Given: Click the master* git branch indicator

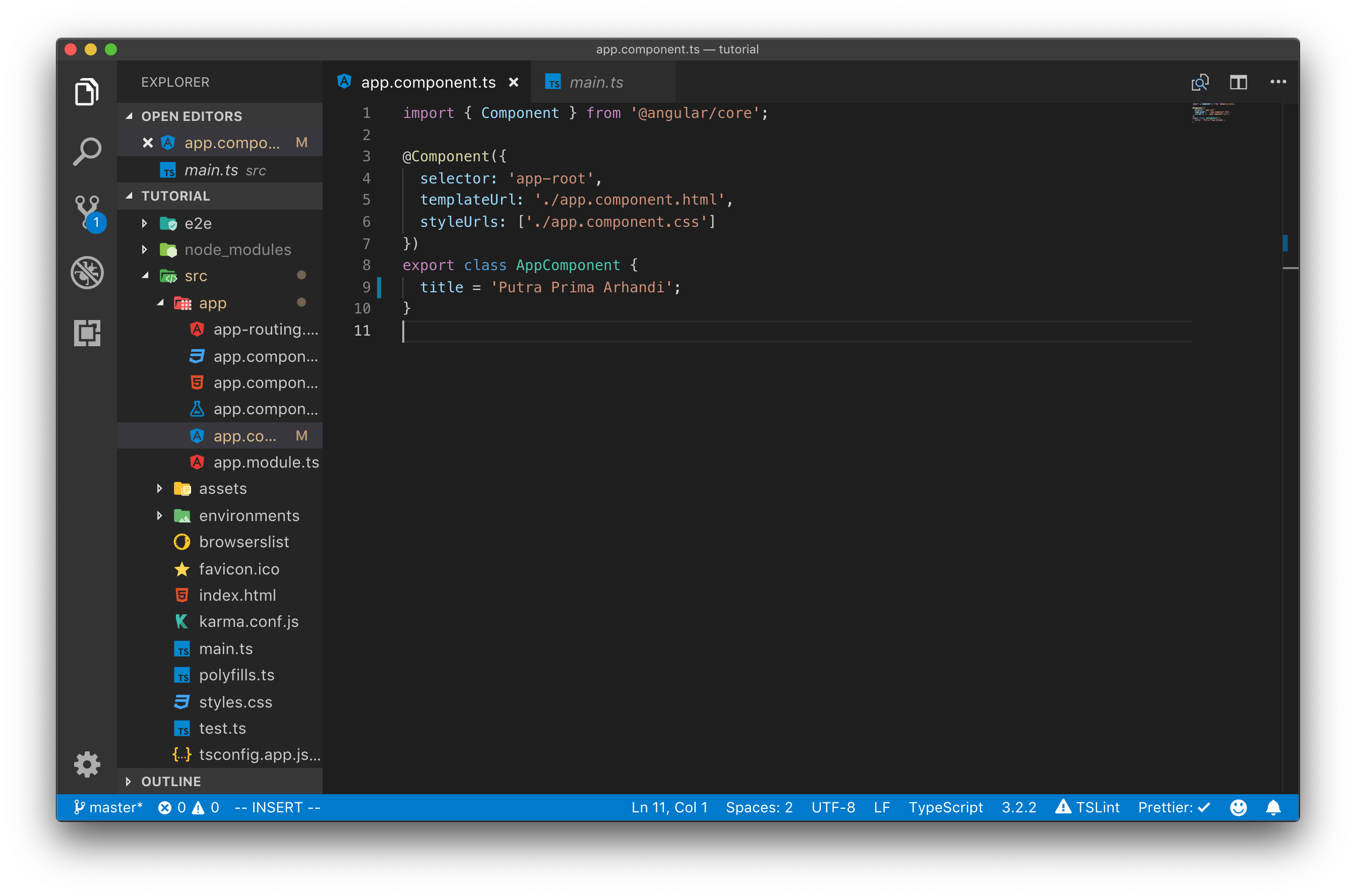Looking at the screenshot, I should pyautogui.click(x=108, y=807).
